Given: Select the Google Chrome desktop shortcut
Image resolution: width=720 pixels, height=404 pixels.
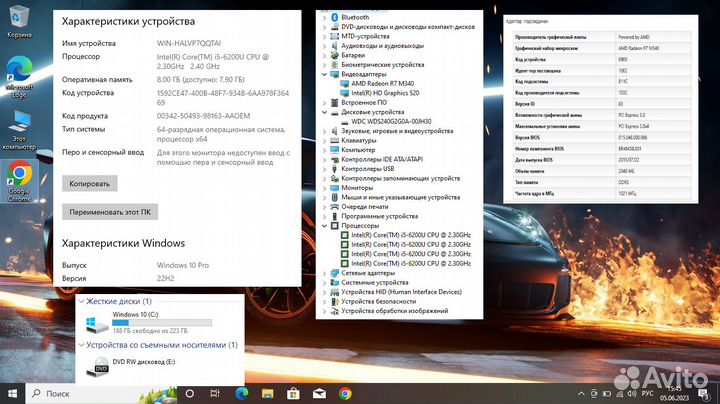Looking at the screenshot, I should coord(19,182).
